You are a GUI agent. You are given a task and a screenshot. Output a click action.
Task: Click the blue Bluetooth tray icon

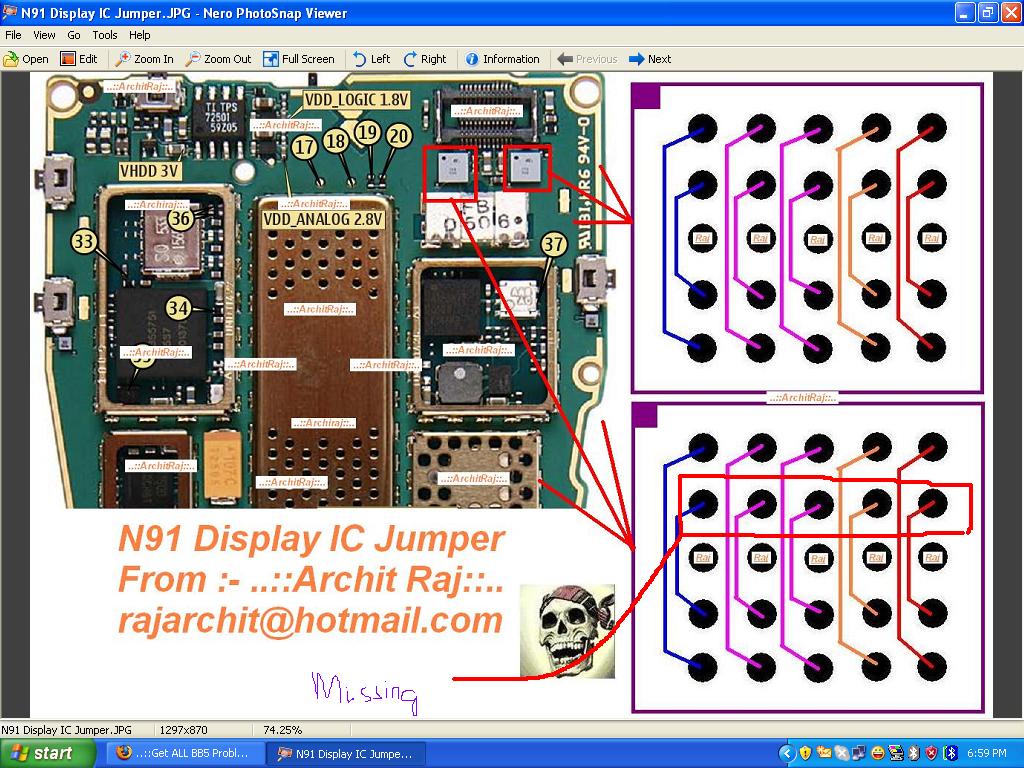tap(951, 754)
